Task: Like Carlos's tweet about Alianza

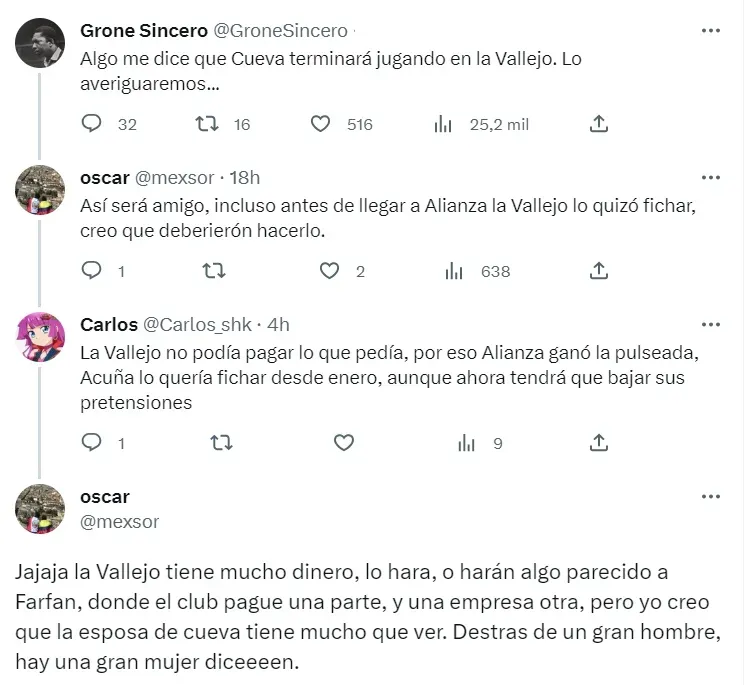Action: [x=344, y=443]
